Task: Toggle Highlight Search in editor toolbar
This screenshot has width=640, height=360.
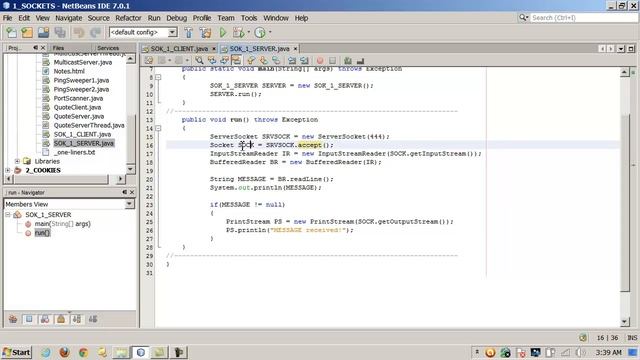Action: click(236, 61)
